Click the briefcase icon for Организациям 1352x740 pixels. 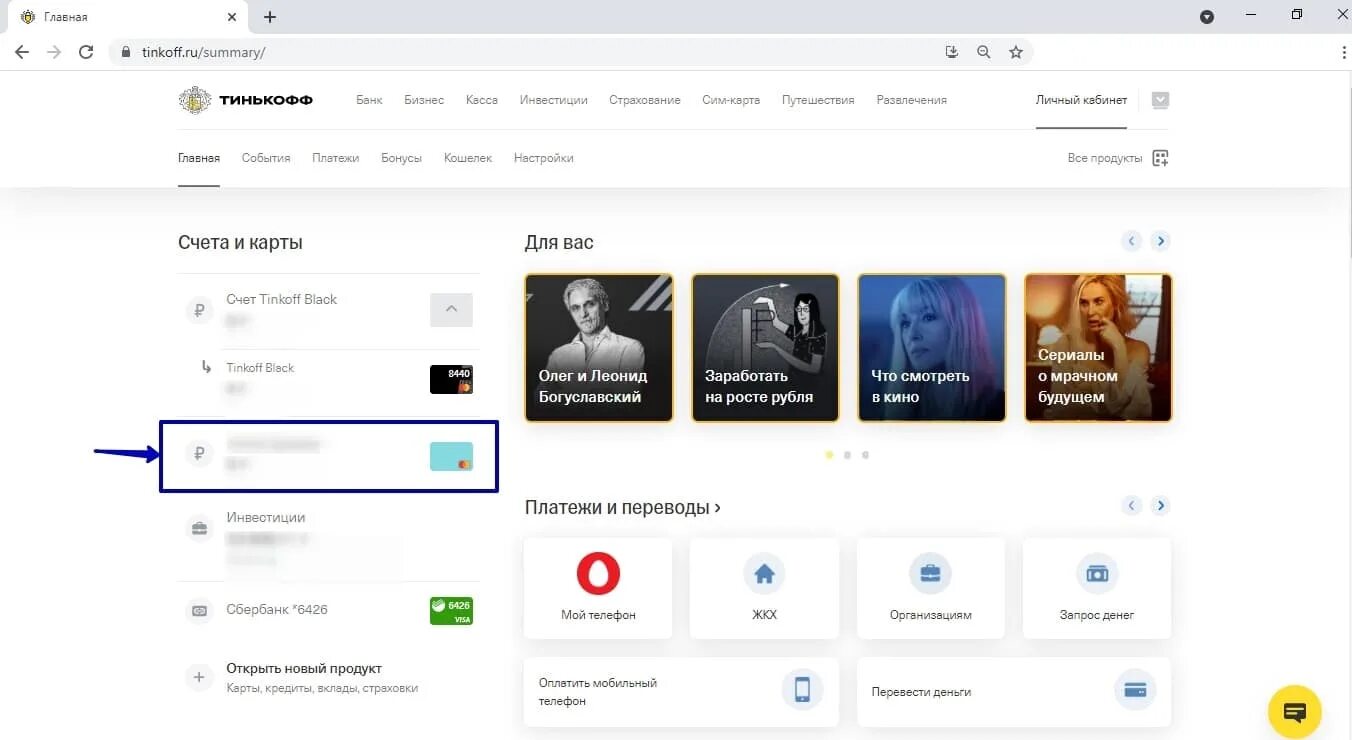tap(930, 574)
